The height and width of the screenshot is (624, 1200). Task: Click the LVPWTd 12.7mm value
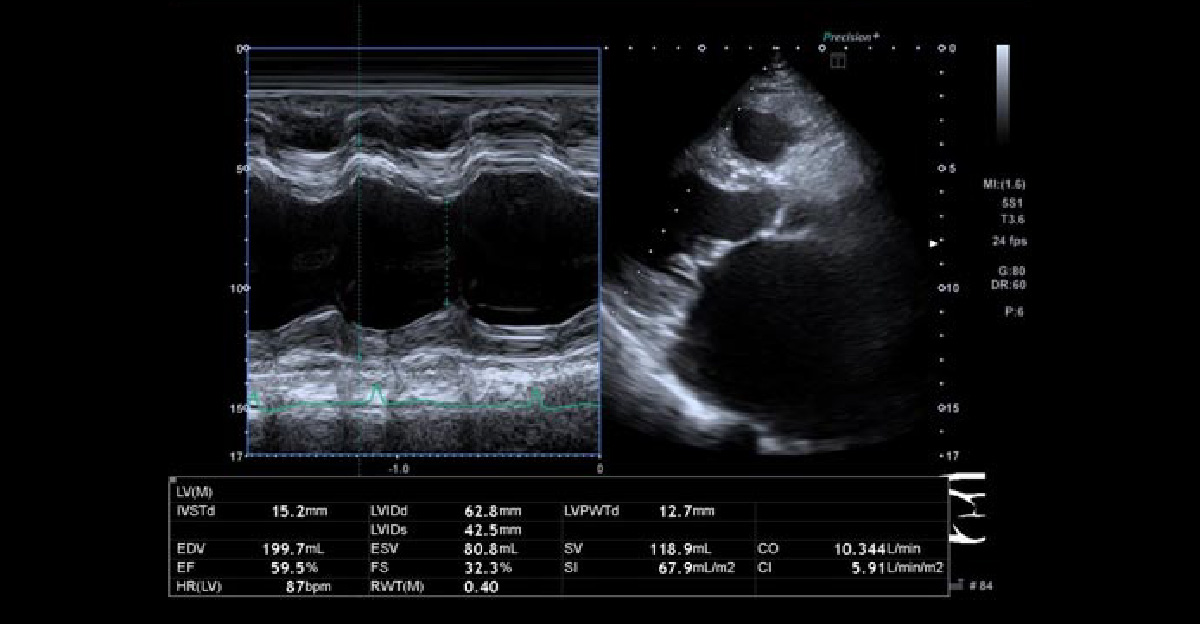(x=687, y=511)
